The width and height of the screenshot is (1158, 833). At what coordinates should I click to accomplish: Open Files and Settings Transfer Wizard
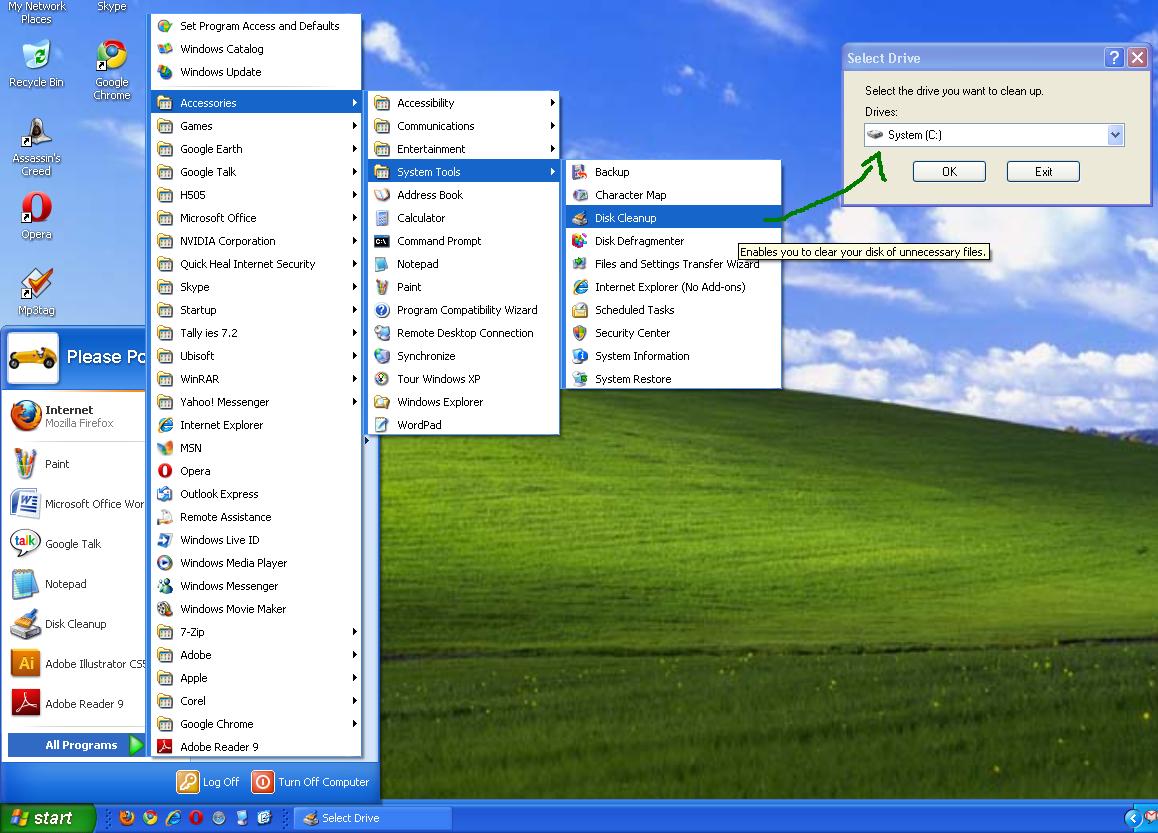[x=673, y=264]
